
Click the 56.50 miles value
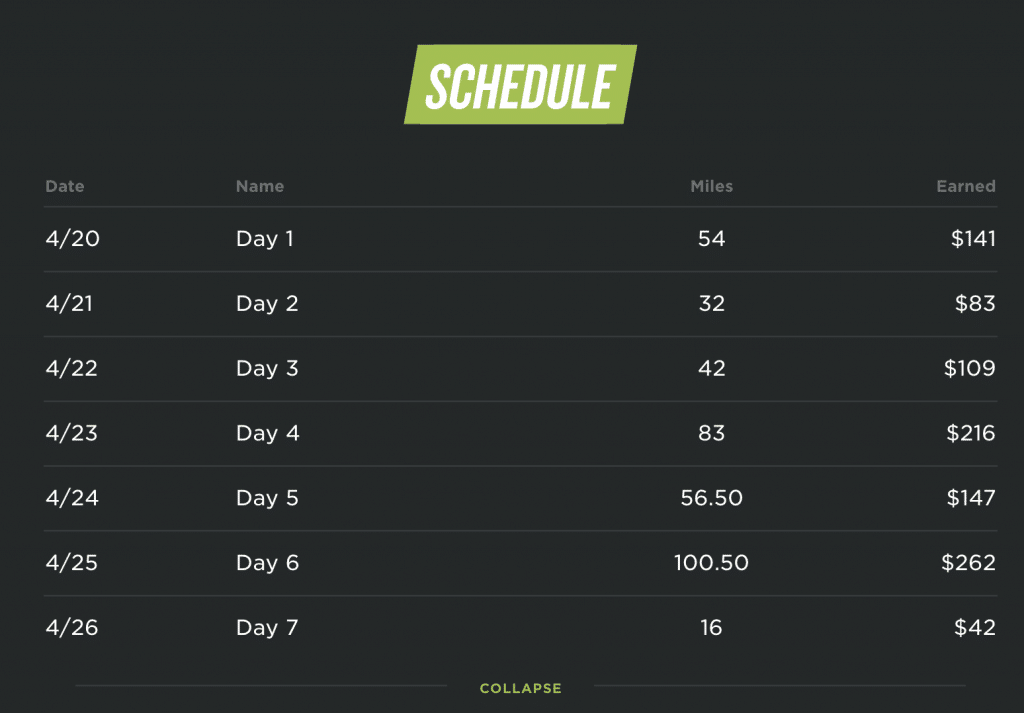[x=711, y=498]
